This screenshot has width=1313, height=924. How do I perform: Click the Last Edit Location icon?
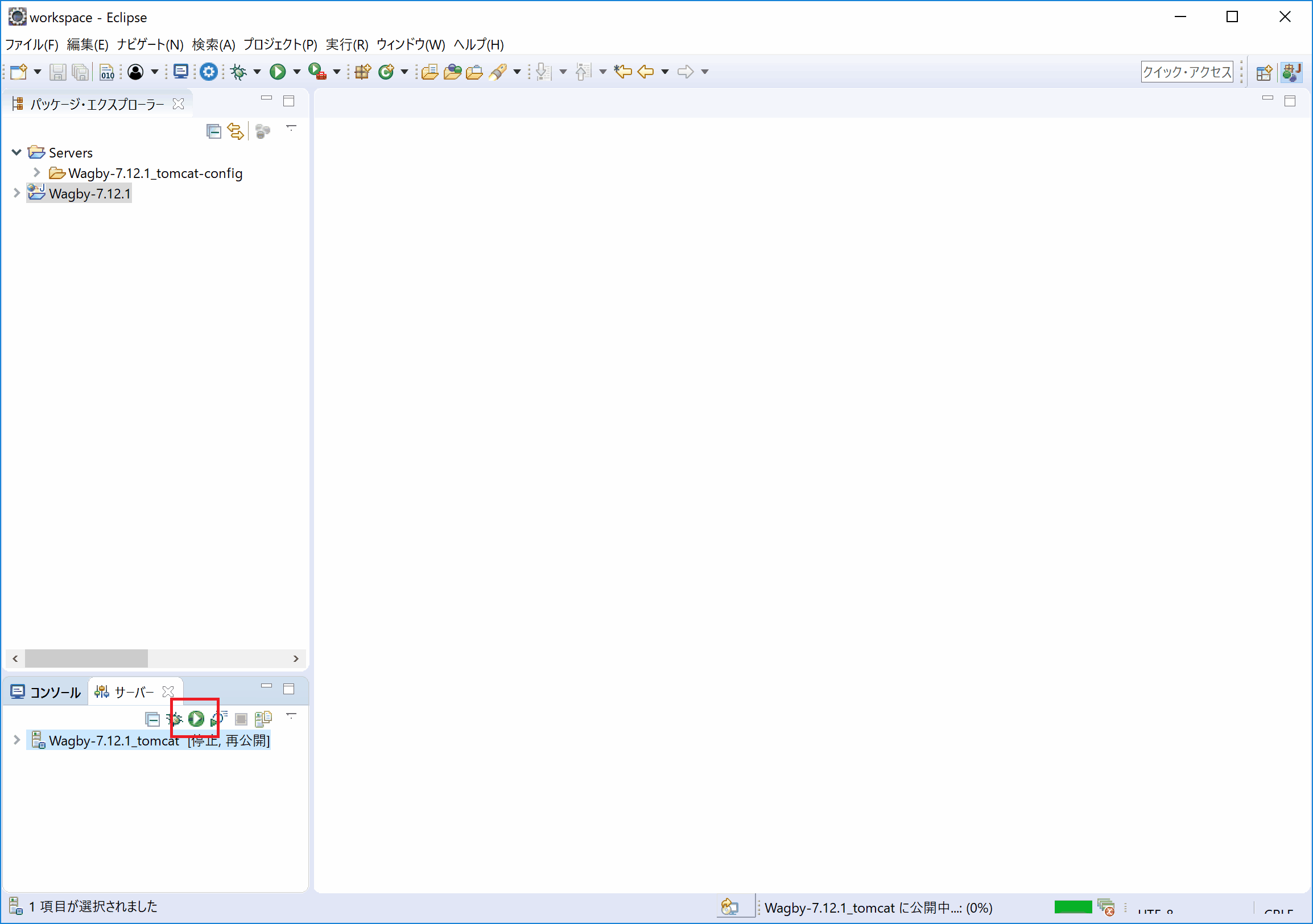pyautogui.click(x=623, y=72)
